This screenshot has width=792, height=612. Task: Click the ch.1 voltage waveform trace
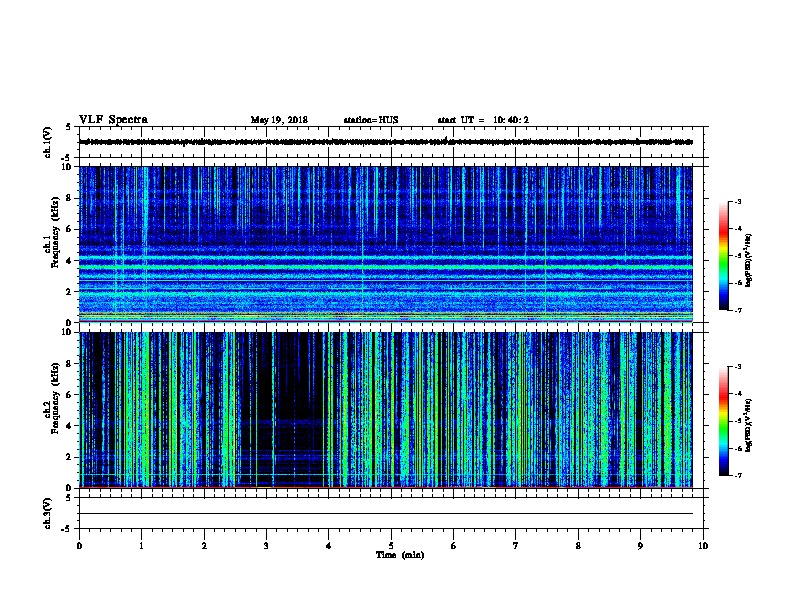(386, 142)
